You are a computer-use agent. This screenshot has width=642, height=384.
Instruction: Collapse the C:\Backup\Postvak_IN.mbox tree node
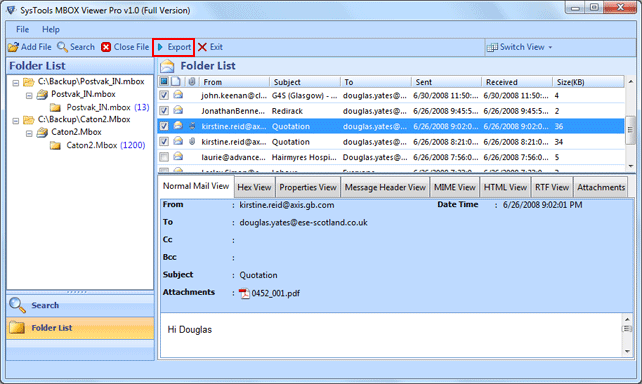click(16, 83)
